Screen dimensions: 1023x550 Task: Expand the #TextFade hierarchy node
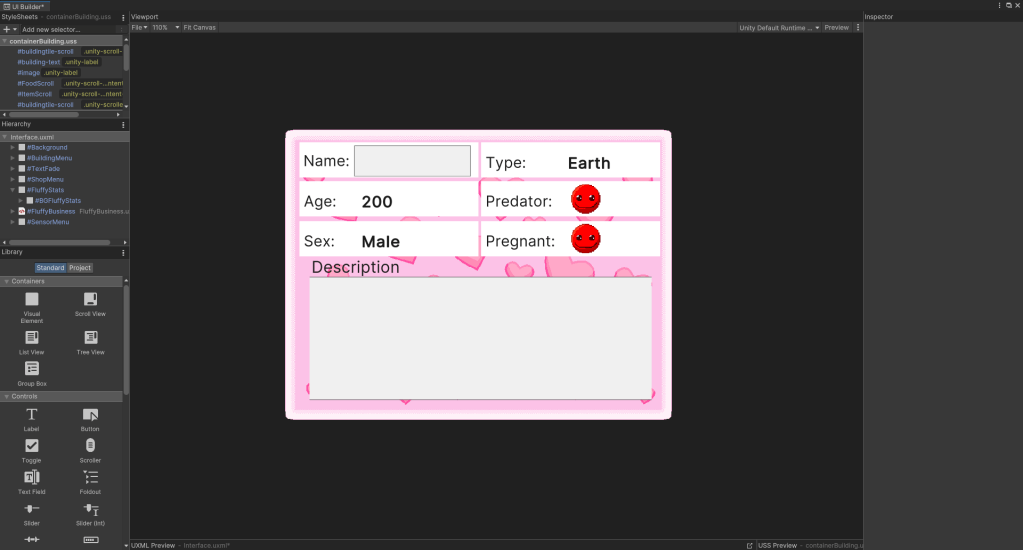[x=12, y=168]
